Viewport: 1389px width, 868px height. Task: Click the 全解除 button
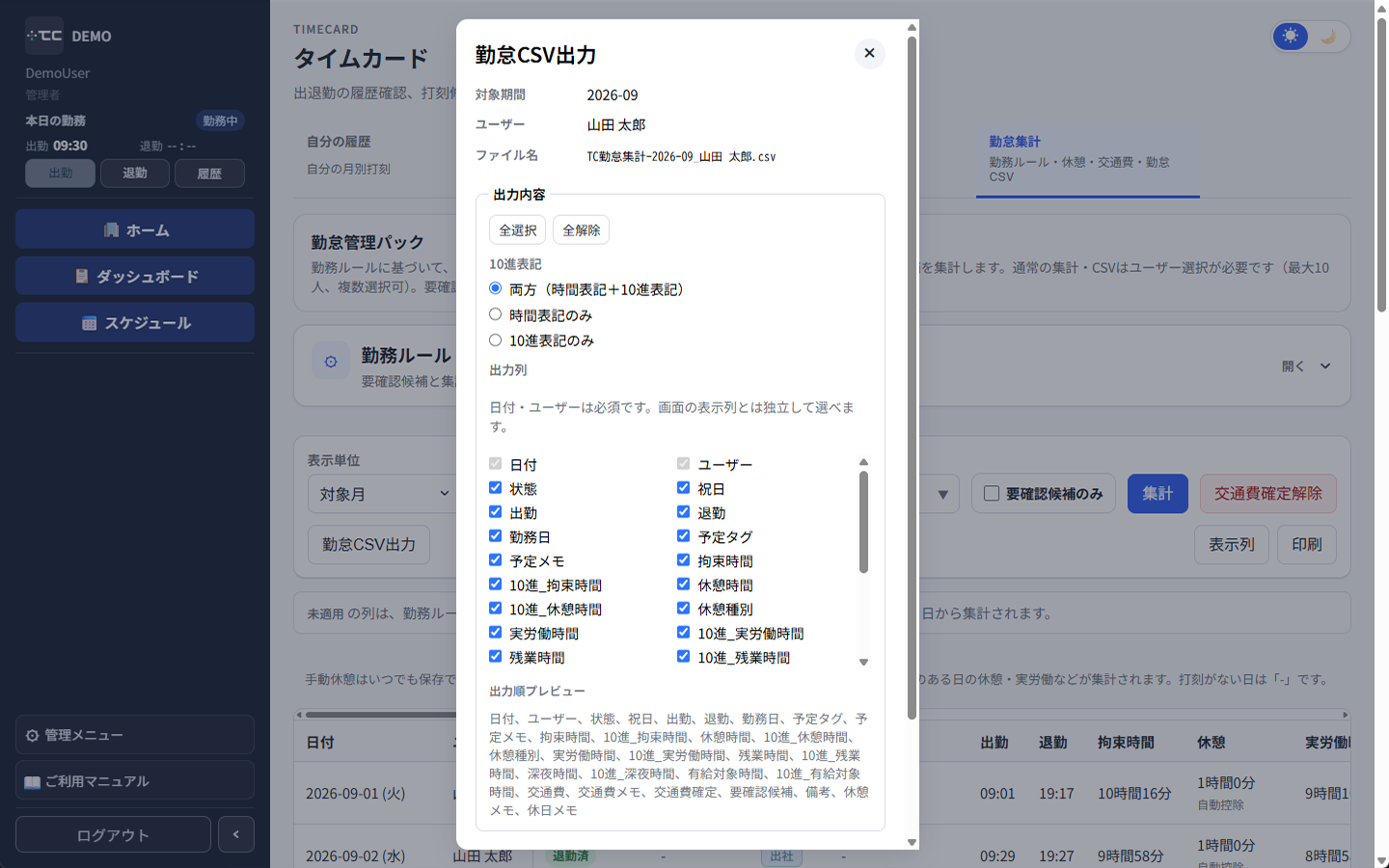coord(582,231)
